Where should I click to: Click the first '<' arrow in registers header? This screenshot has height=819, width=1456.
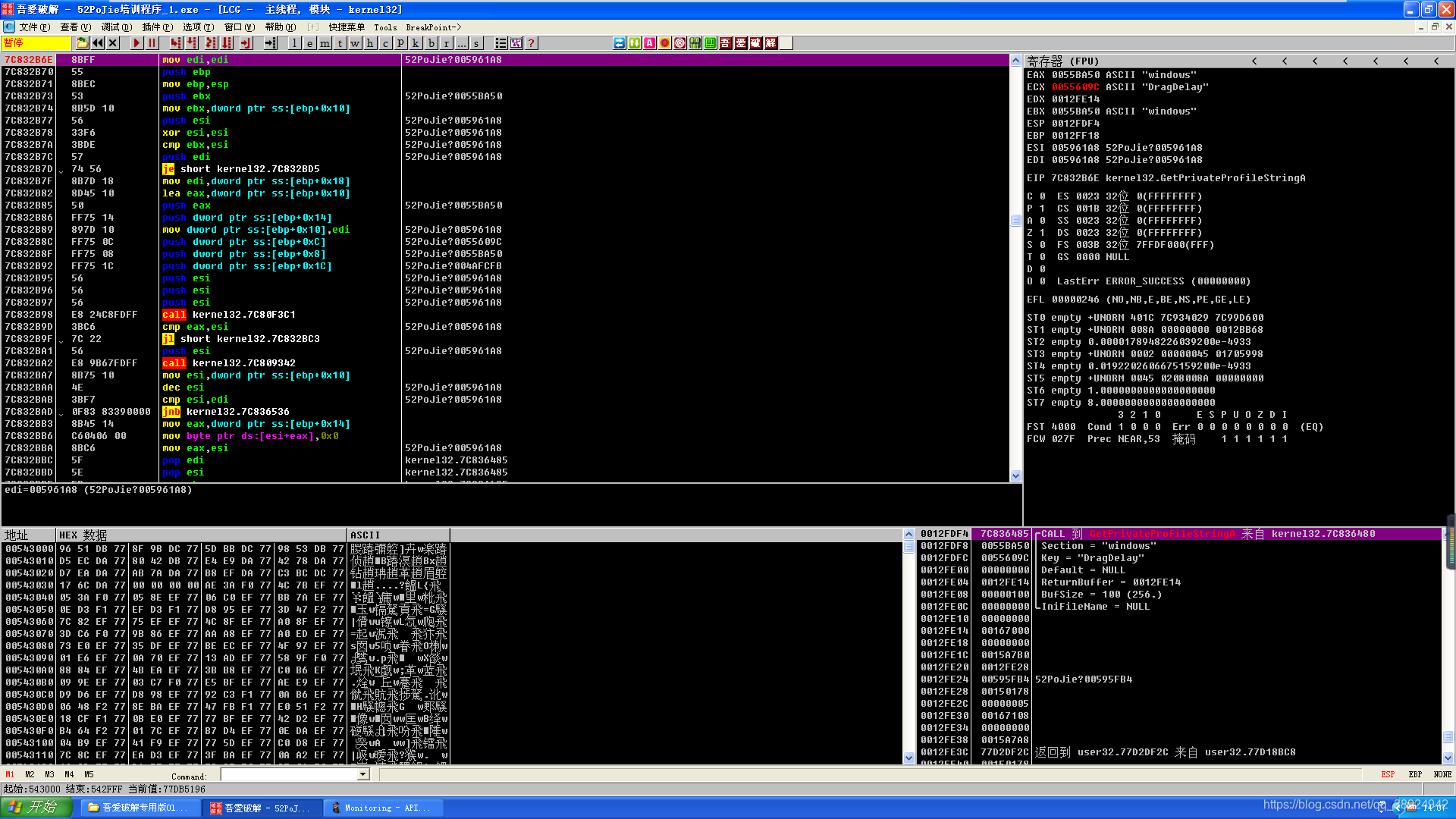(x=1254, y=61)
